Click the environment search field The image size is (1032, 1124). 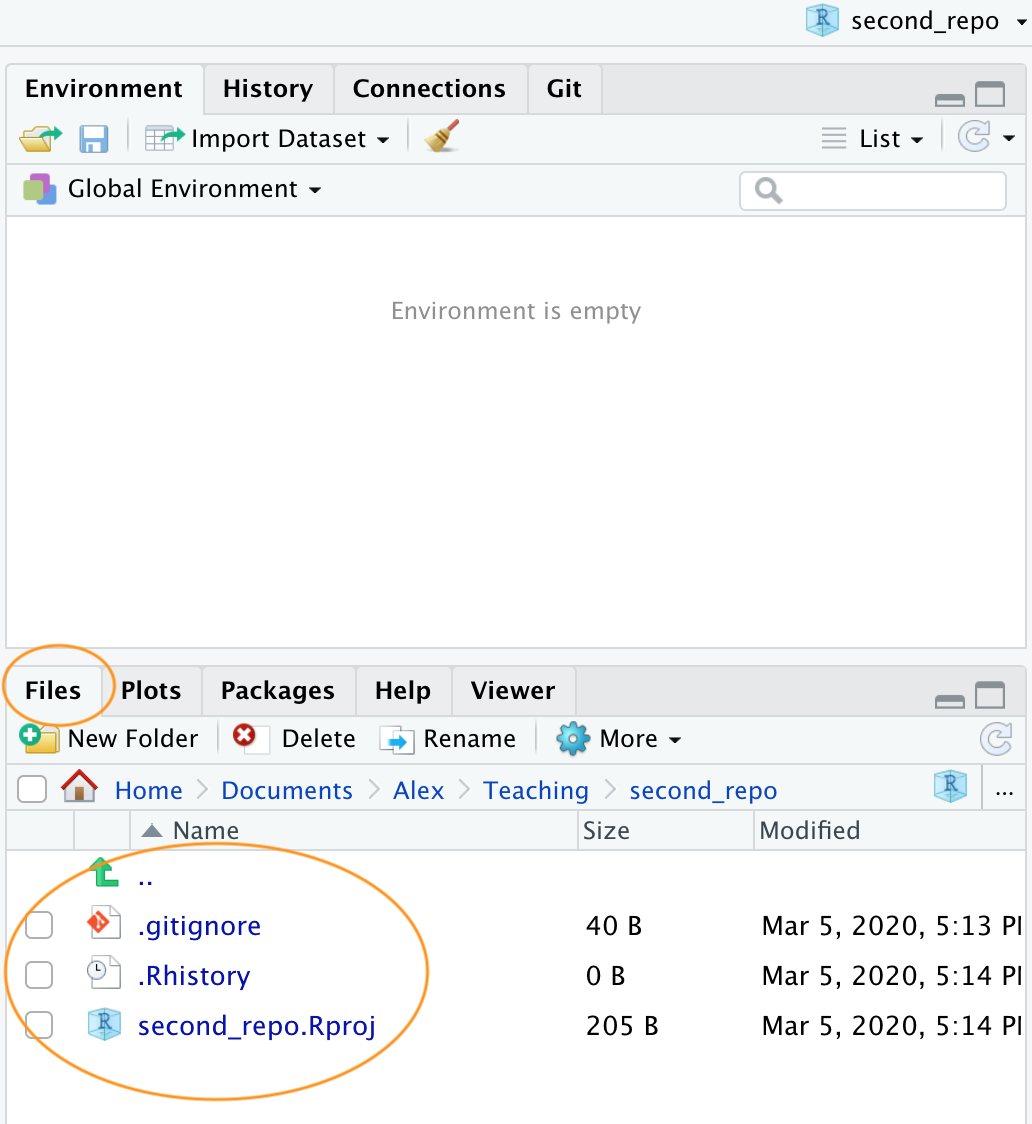tap(873, 190)
